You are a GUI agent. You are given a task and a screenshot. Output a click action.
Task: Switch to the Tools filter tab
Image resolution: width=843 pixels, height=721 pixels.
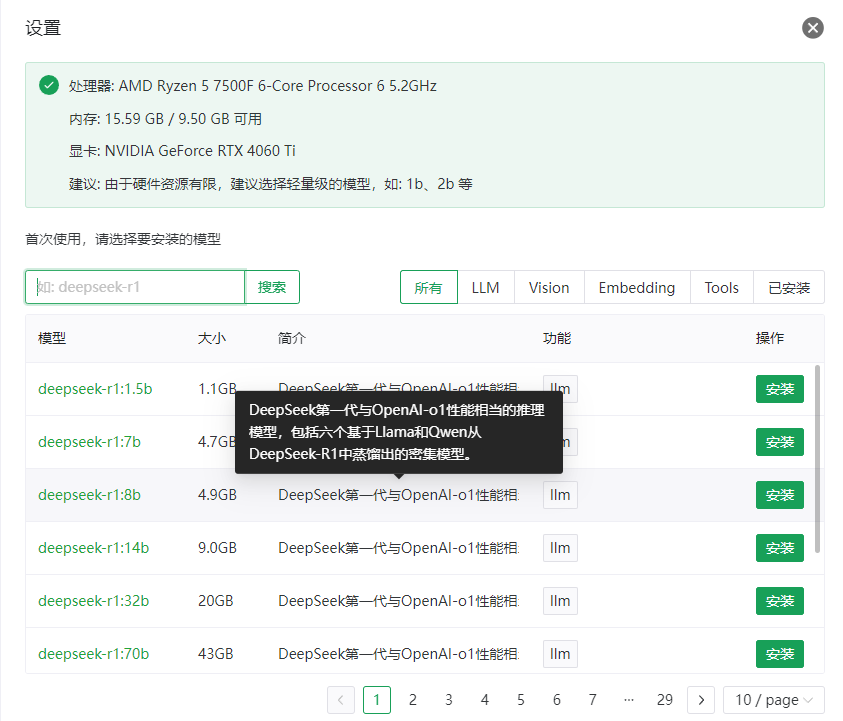(721, 287)
